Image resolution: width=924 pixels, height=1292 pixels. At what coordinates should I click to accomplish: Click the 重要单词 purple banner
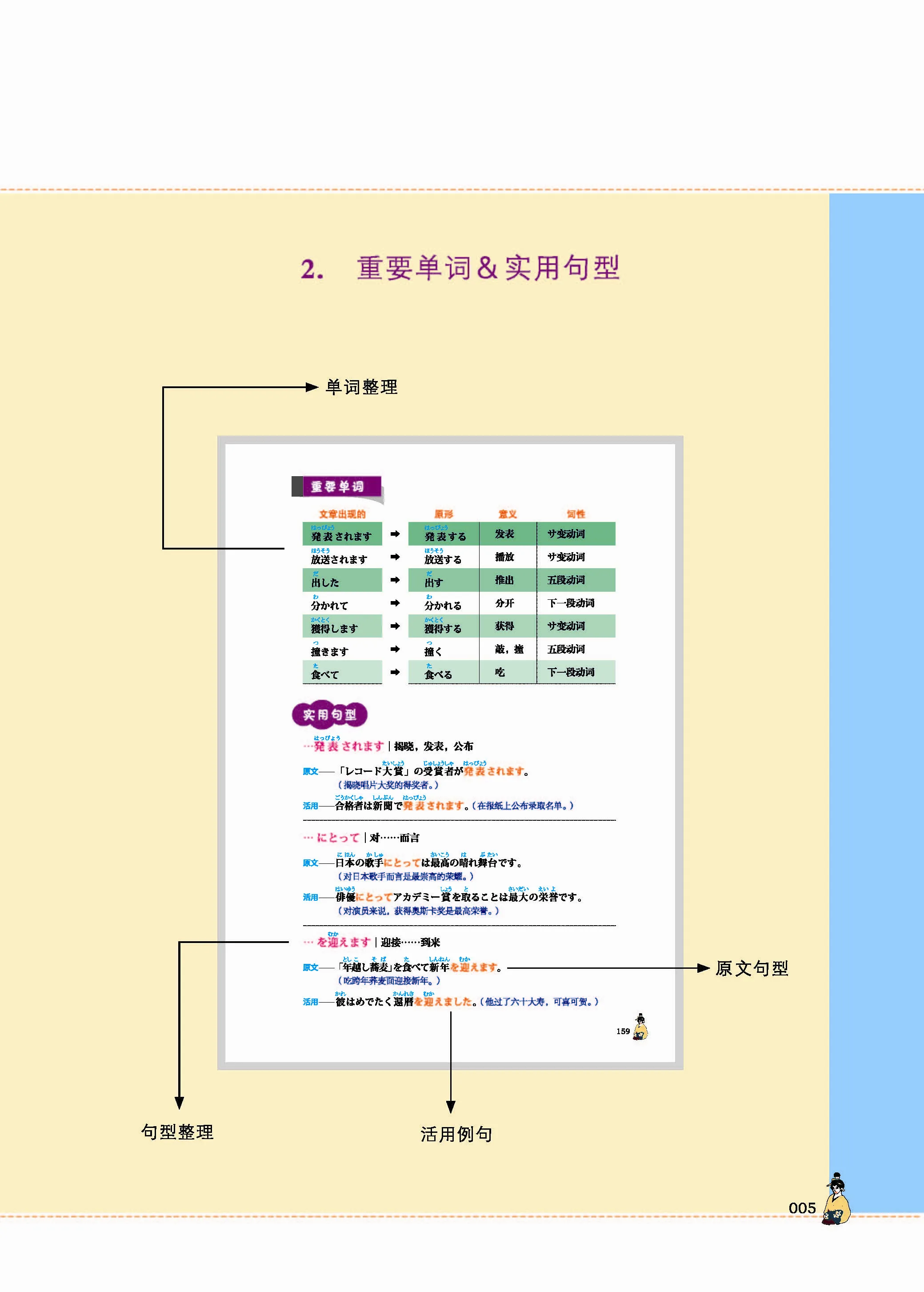pyautogui.click(x=336, y=487)
